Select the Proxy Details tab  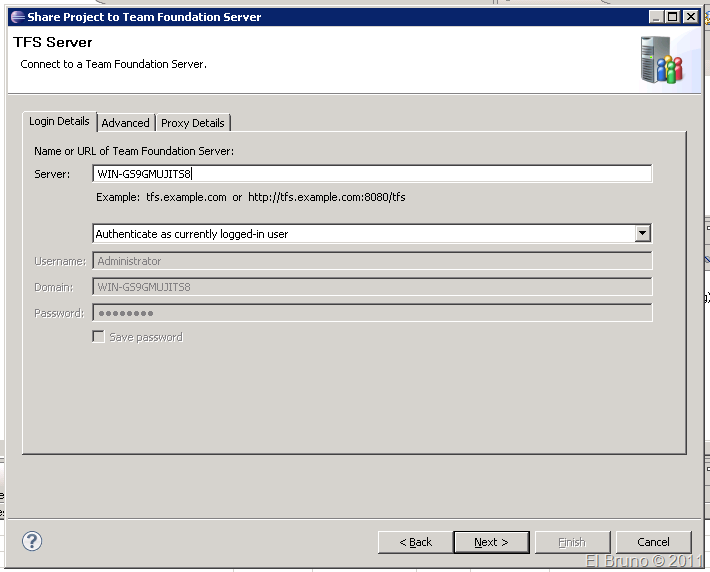pyautogui.click(x=193, y=123)
